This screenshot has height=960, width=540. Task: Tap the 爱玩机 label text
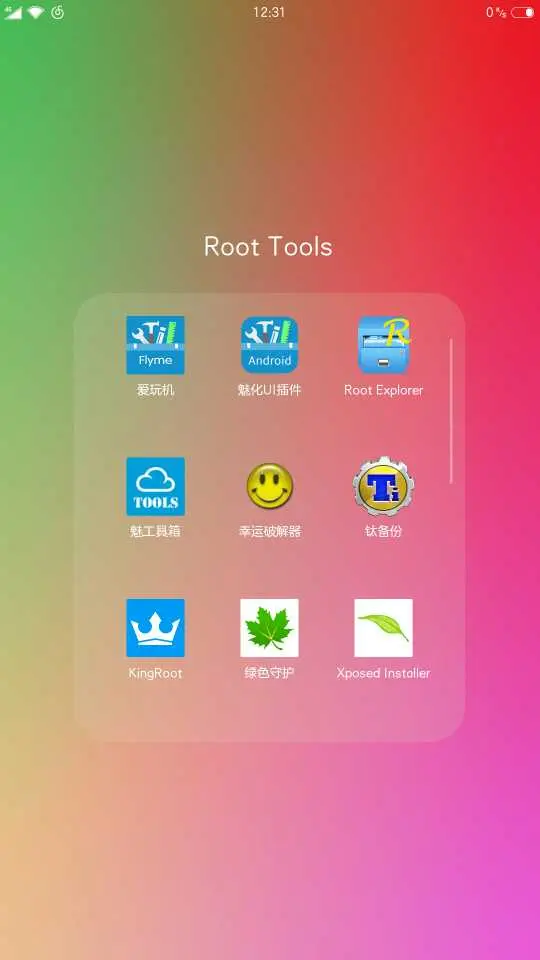156,390
